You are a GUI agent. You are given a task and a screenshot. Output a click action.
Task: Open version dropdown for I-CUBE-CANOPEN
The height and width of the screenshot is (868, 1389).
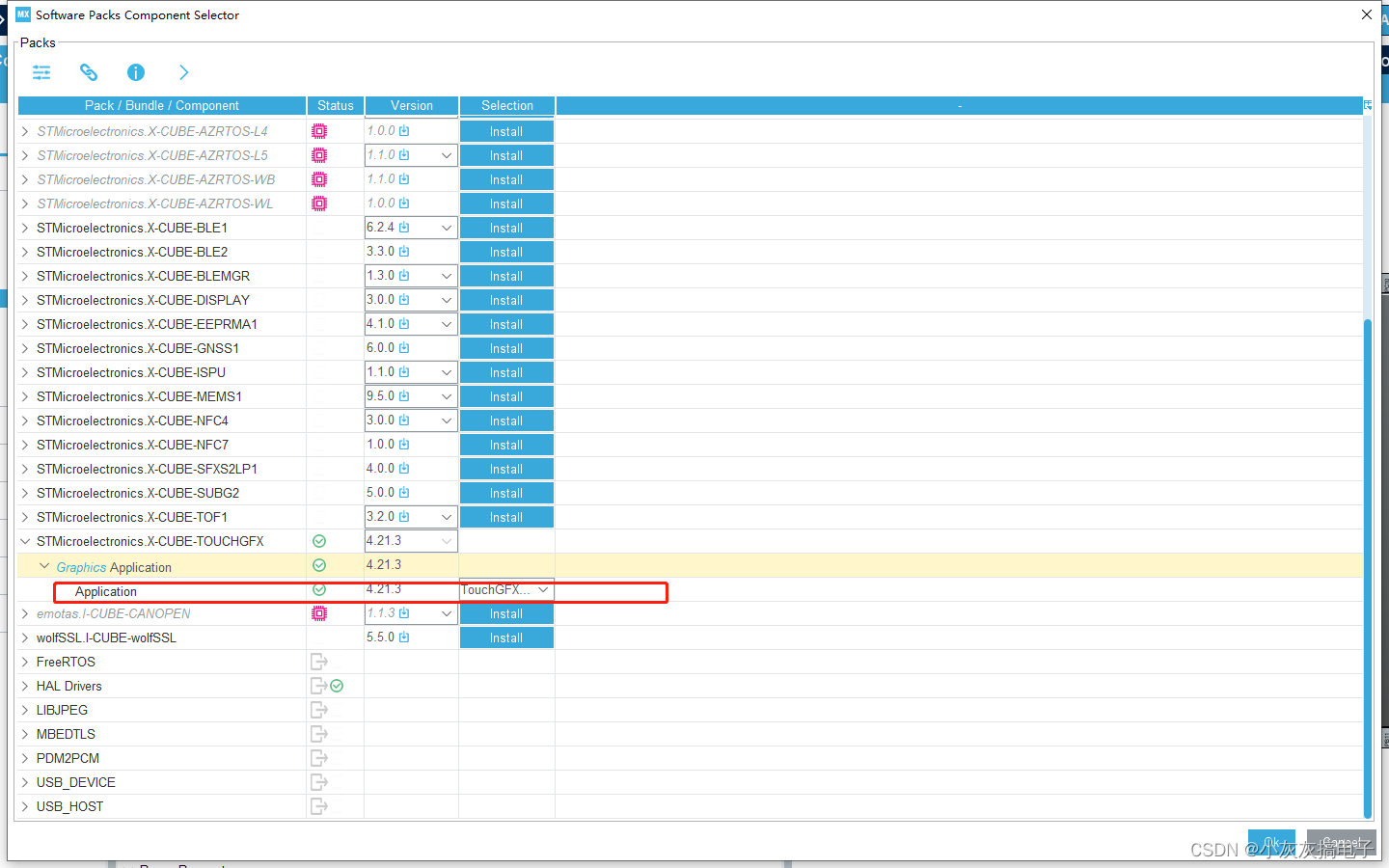tap(447, 613)
